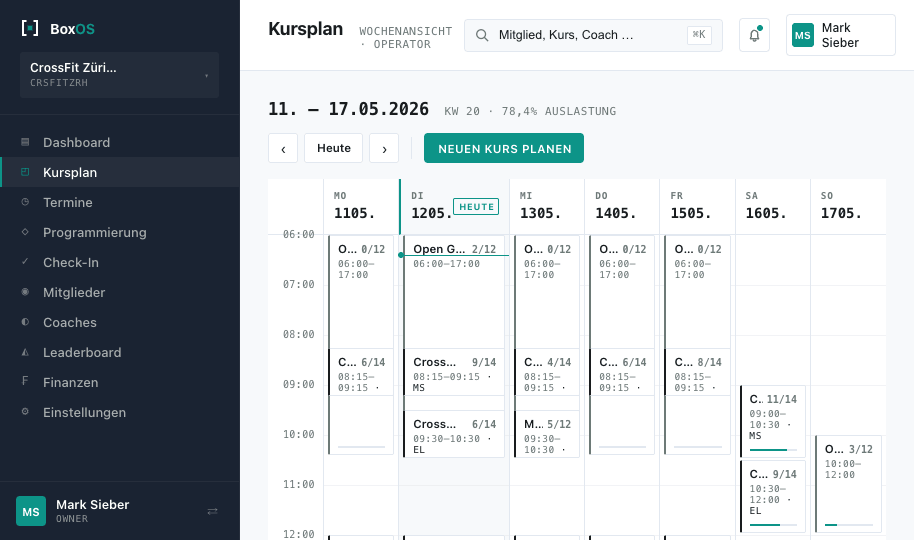Click the Mitglieder icon
This screenshot has height=540, width=914.
(25, 292)
